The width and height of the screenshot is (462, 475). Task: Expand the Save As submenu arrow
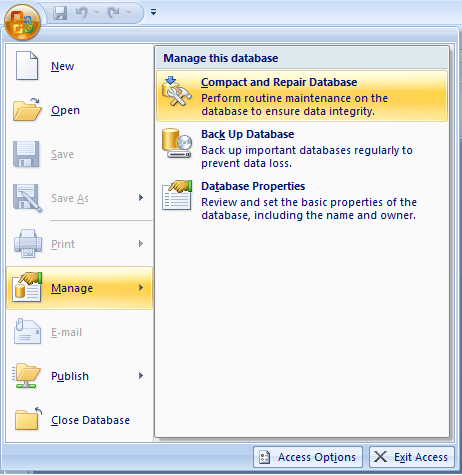point(141,198)
